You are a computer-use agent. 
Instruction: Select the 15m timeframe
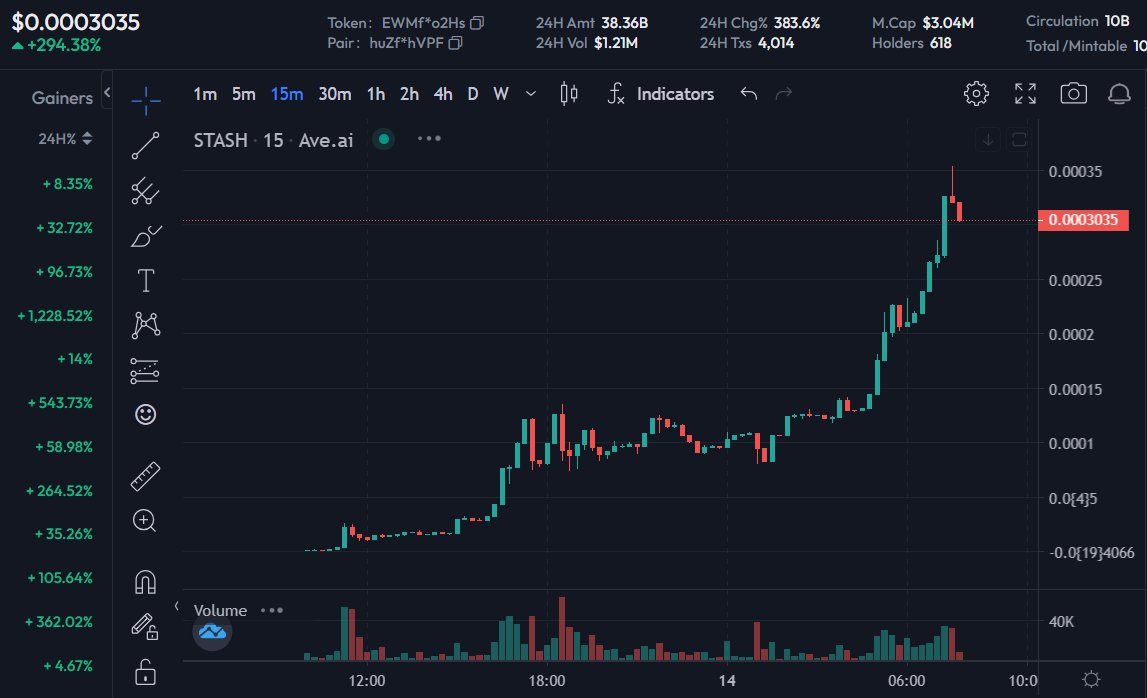coord(287,94)
